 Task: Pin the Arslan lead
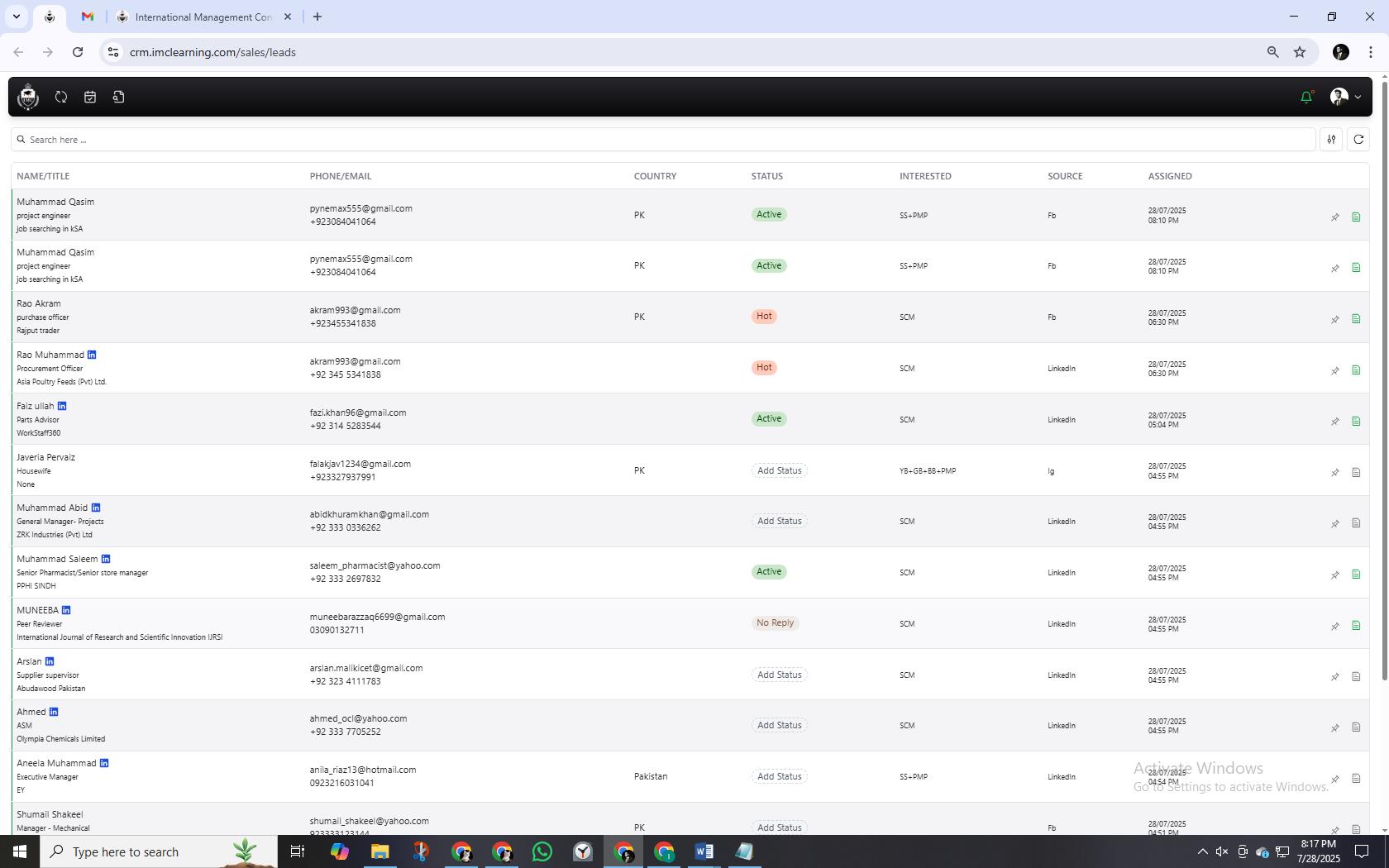tap(1334, 677)
